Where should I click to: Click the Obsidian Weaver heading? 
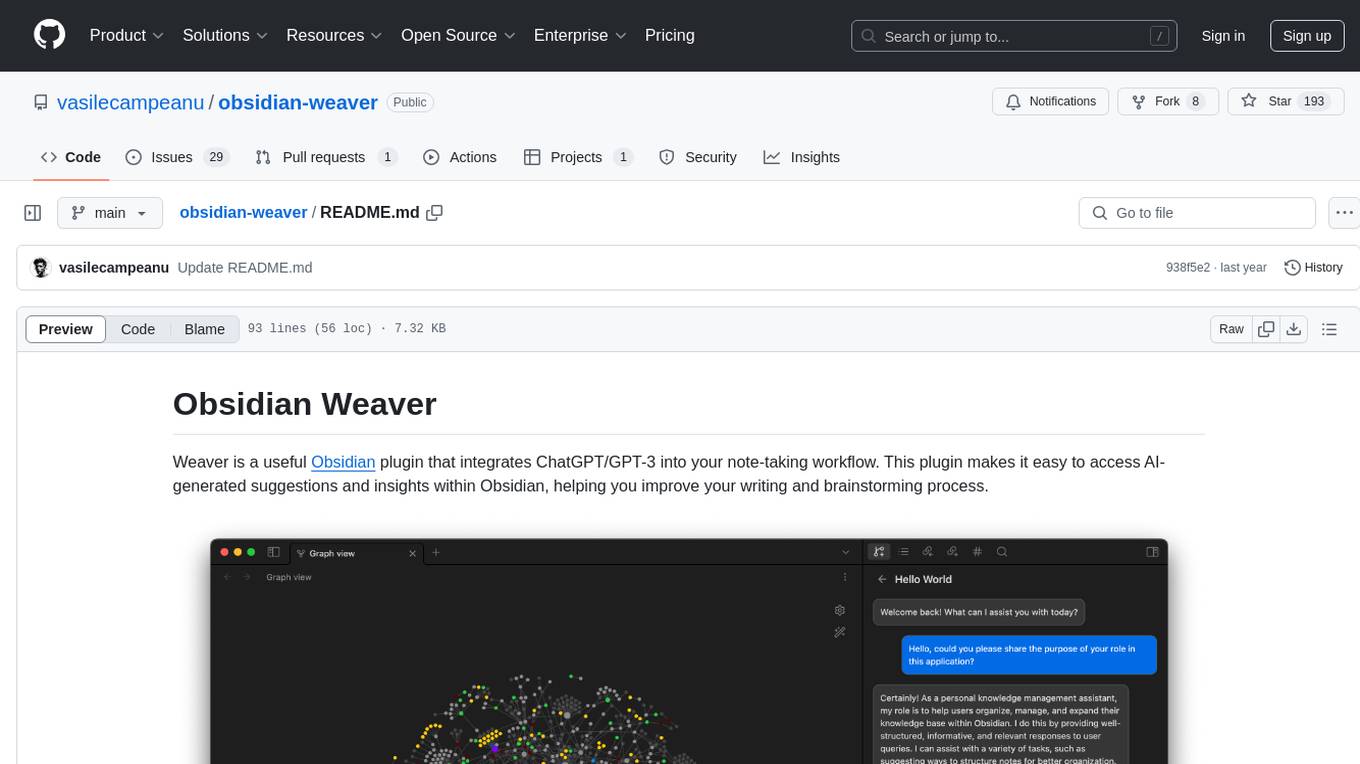coord(305,404)
